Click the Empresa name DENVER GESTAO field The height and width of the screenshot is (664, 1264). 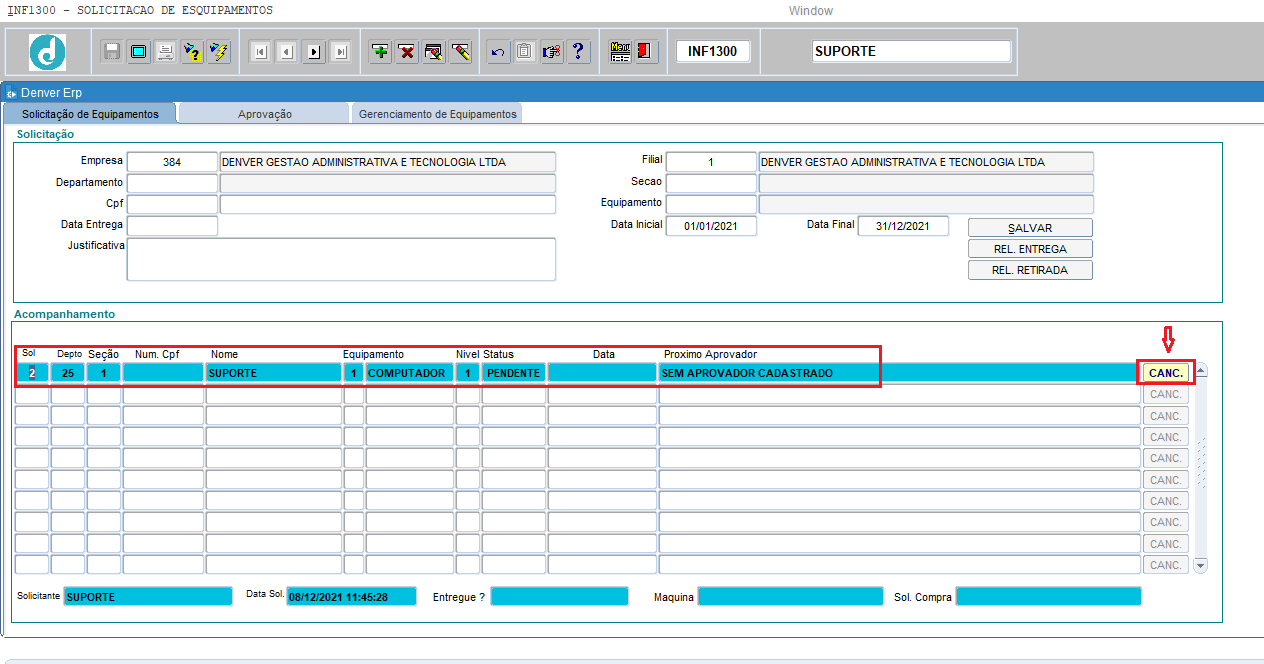(x=387, y=162)
